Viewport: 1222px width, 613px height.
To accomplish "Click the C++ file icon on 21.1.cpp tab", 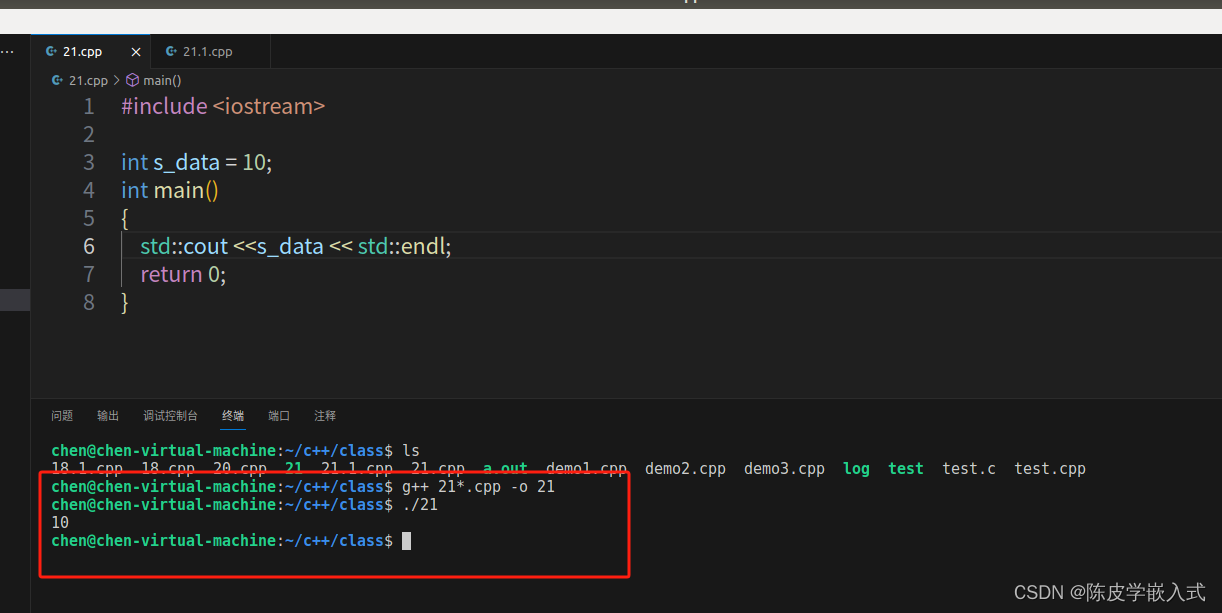I will (x=170, y=51).
